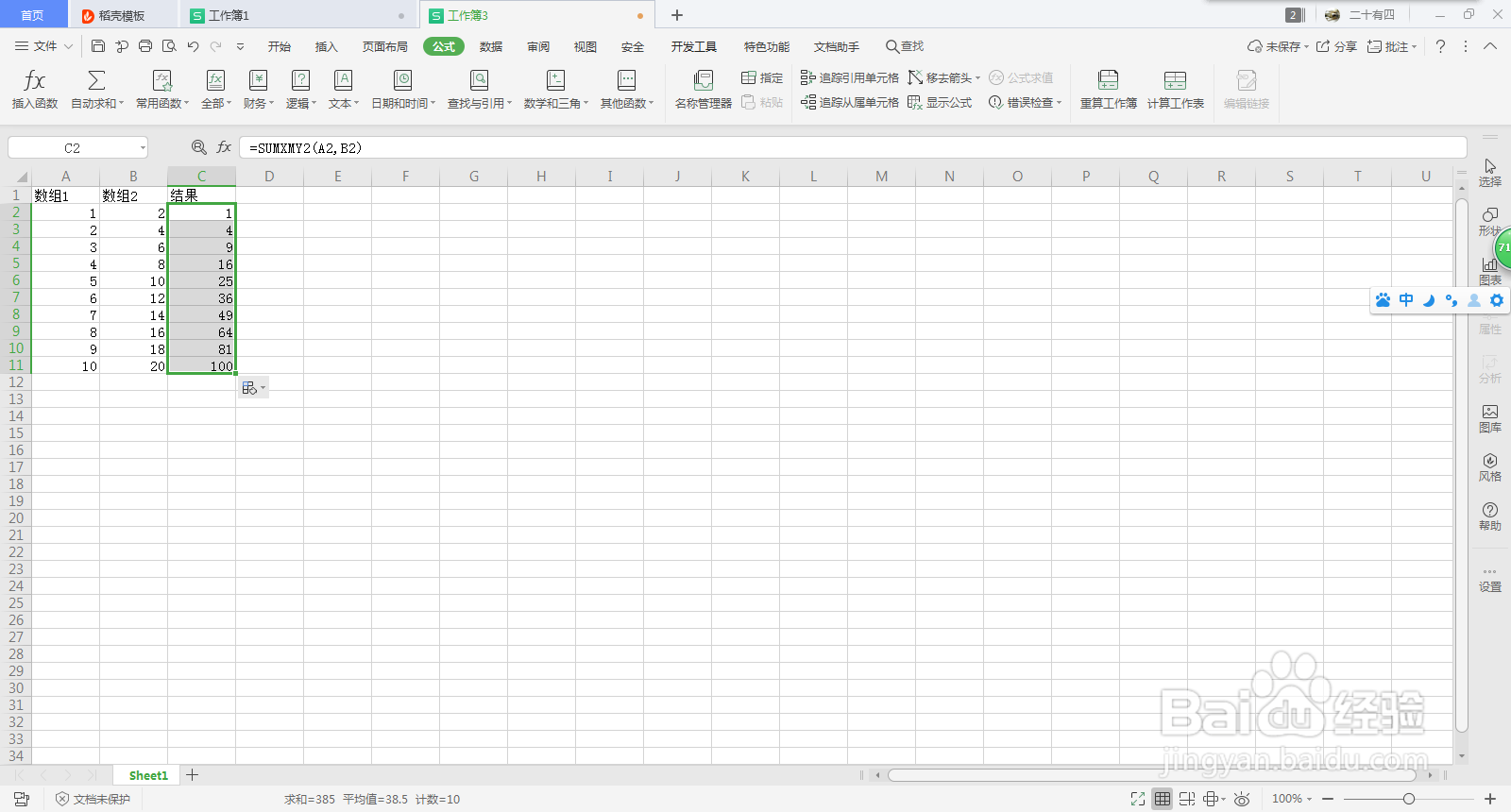
Task: Click the zoom magnifier beside formula bar
Action: [x=199, y=147]
